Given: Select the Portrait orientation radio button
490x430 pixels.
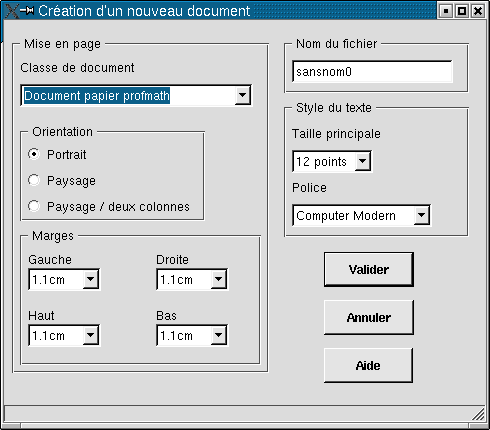Looking at the screenshot, I should tap(34, 154).
